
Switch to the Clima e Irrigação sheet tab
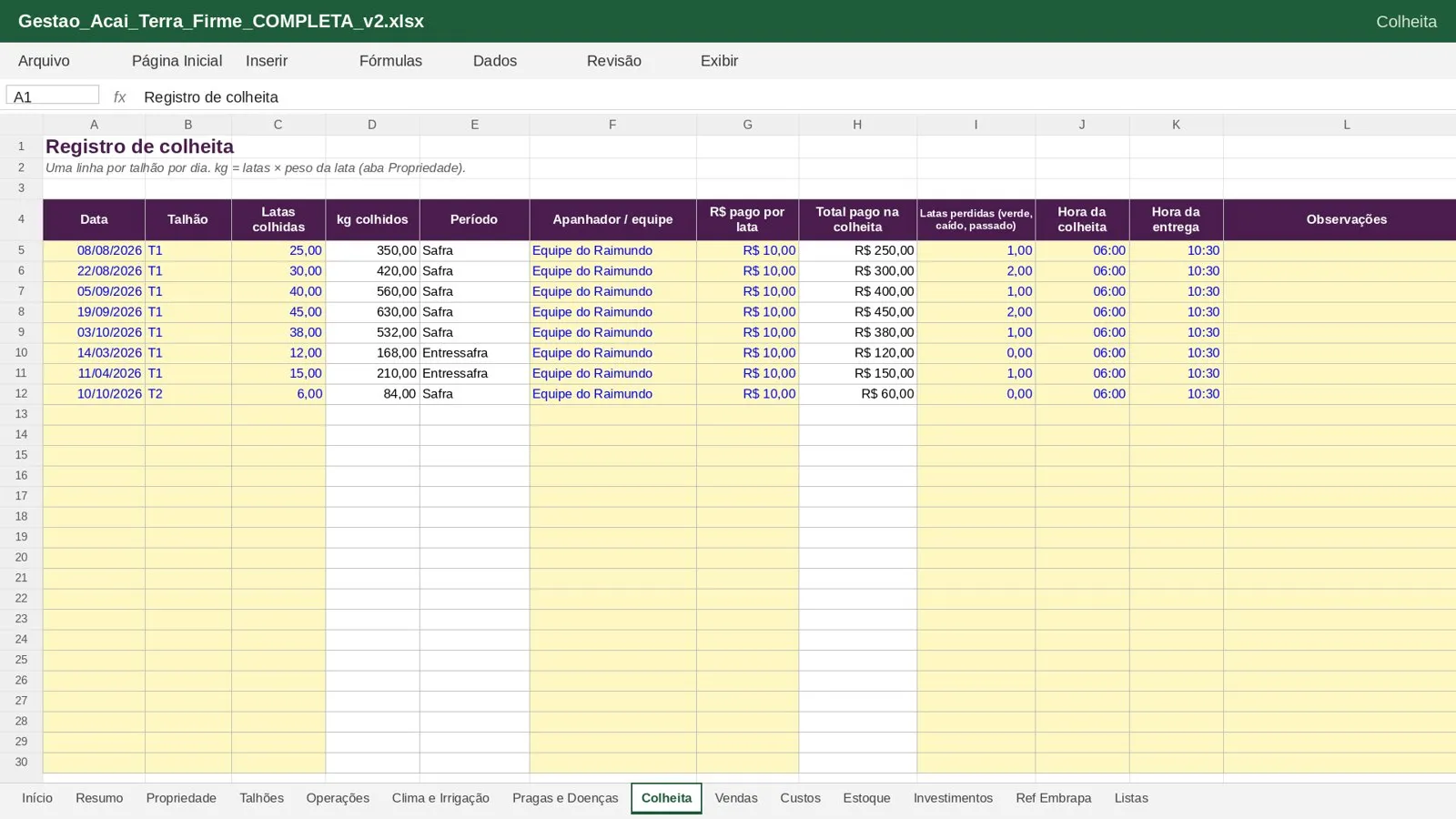point(440,798)
